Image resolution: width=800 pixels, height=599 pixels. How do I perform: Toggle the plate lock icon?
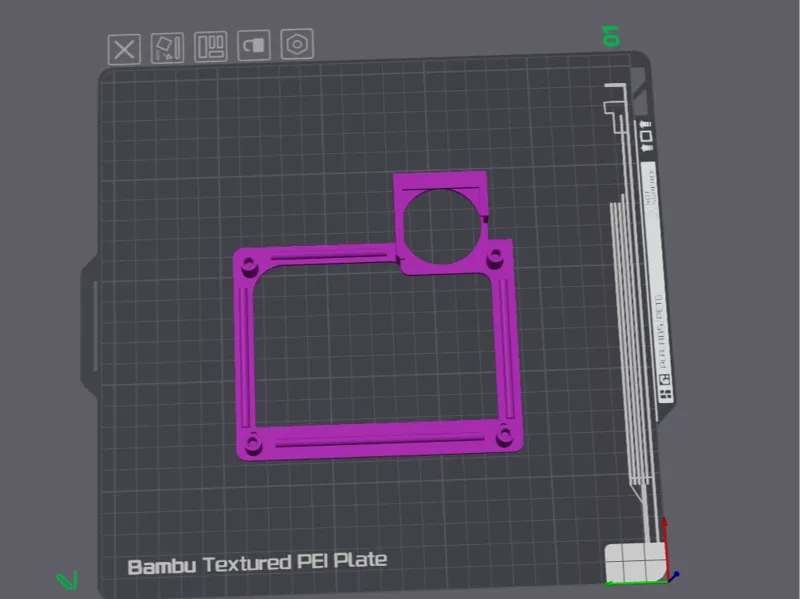point(254,45)
